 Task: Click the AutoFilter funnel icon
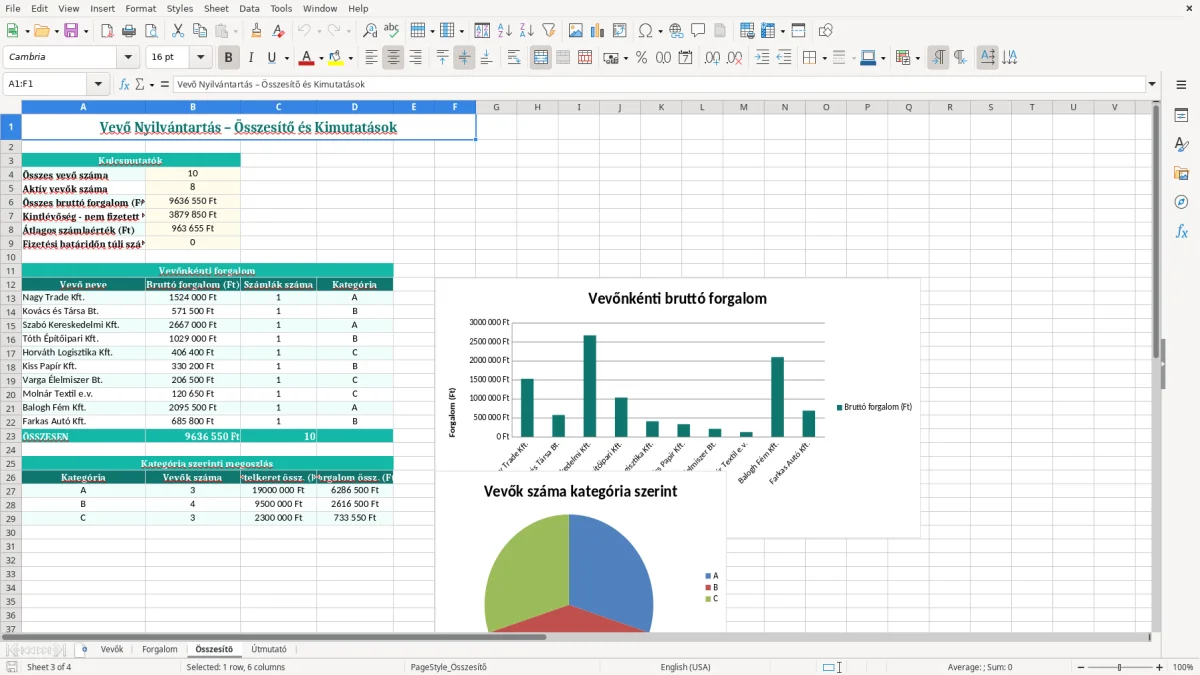(549, 31)
